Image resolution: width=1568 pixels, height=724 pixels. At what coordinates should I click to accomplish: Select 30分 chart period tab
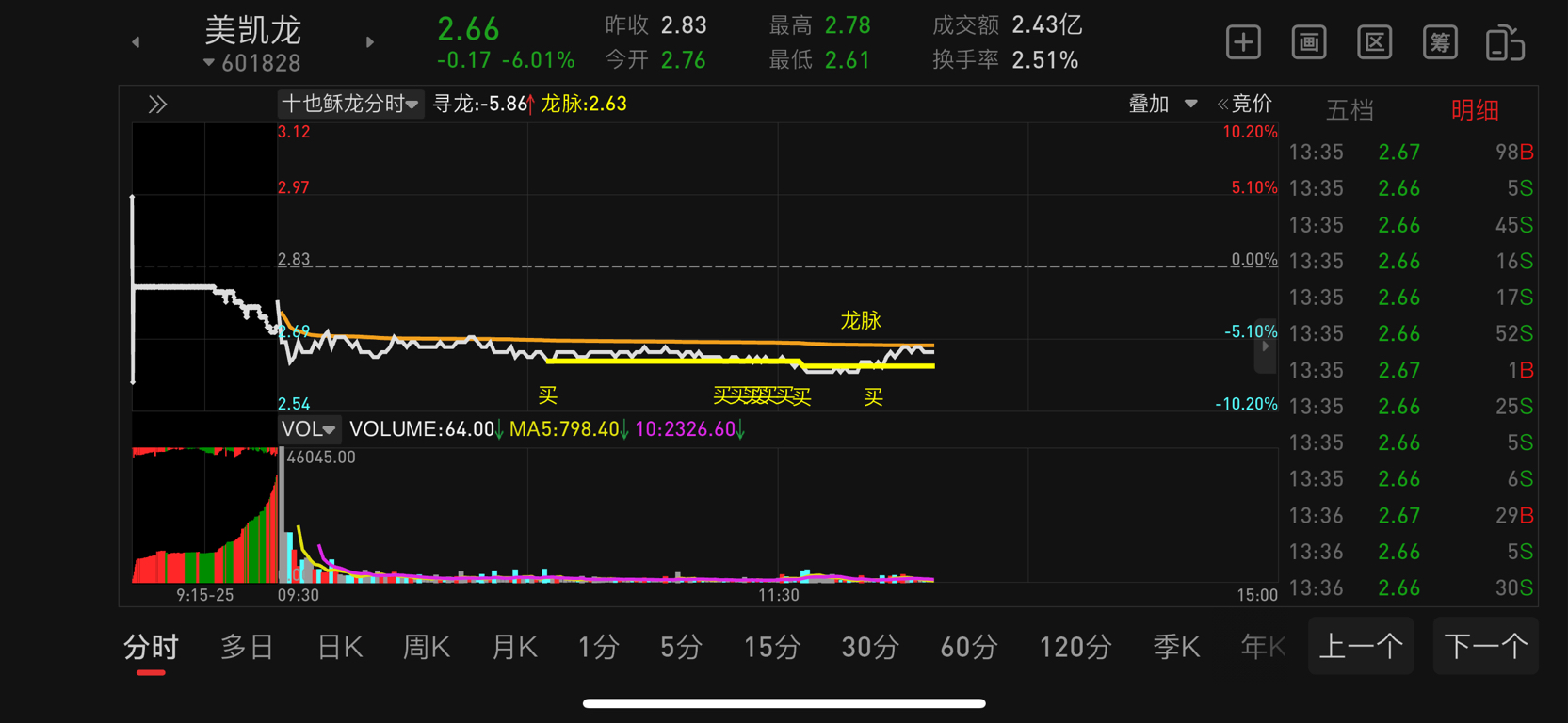[x=870, y=648]
